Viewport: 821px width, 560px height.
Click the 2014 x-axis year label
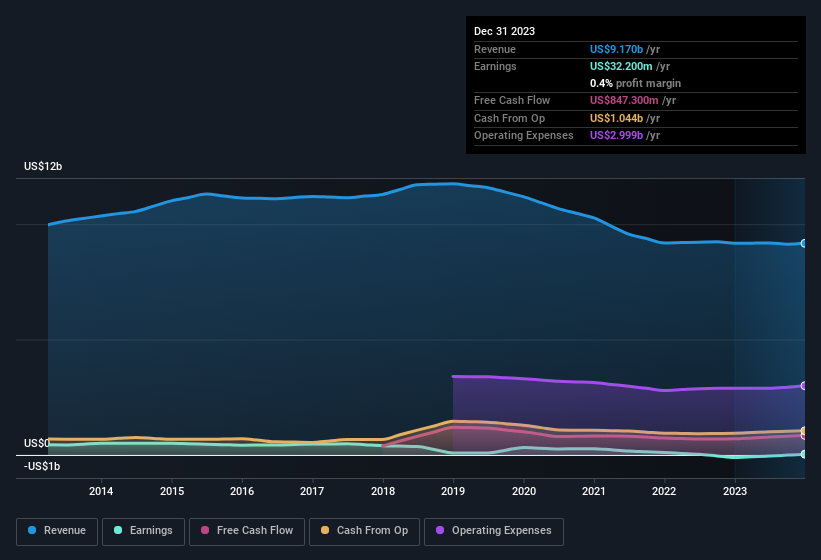101,491
